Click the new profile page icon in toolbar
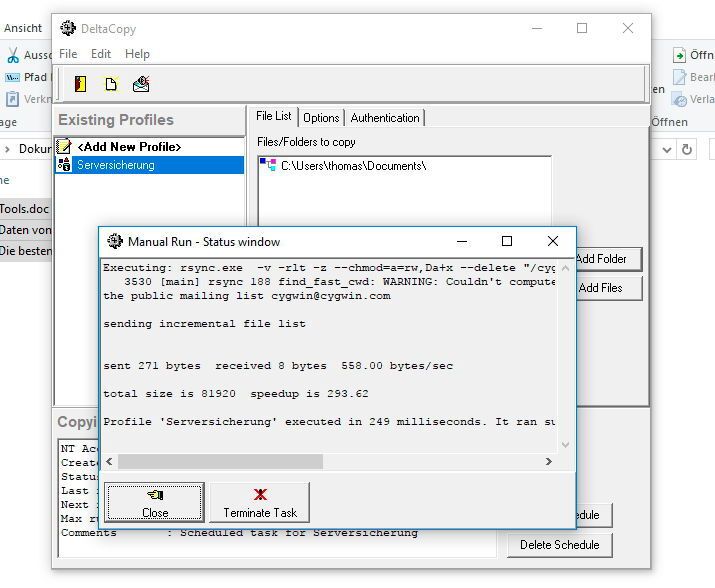This screenshot has width=715, height=588. tap(111, 84)
